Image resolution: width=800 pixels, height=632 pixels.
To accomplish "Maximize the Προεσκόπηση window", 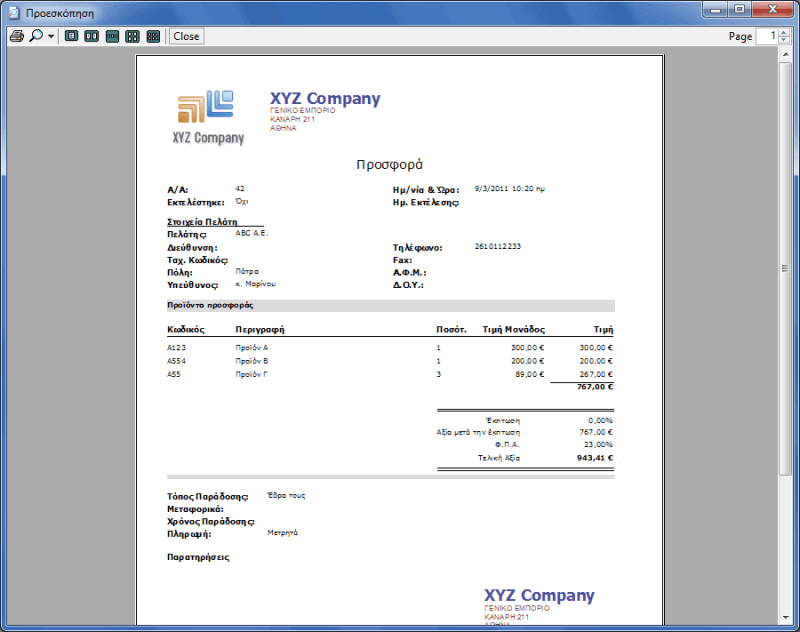I will tap(738, 9).
